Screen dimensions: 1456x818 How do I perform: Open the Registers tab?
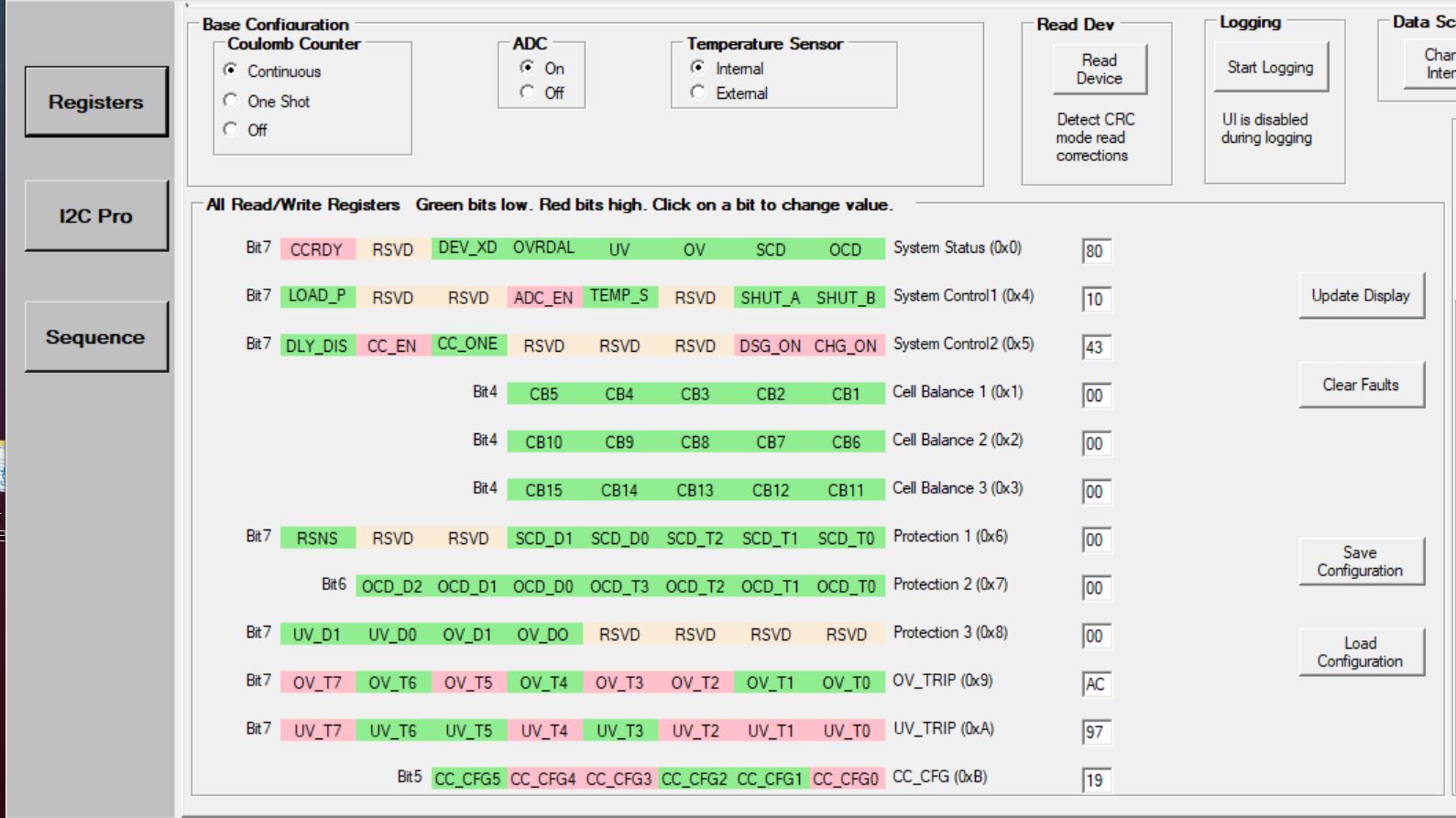96,102
